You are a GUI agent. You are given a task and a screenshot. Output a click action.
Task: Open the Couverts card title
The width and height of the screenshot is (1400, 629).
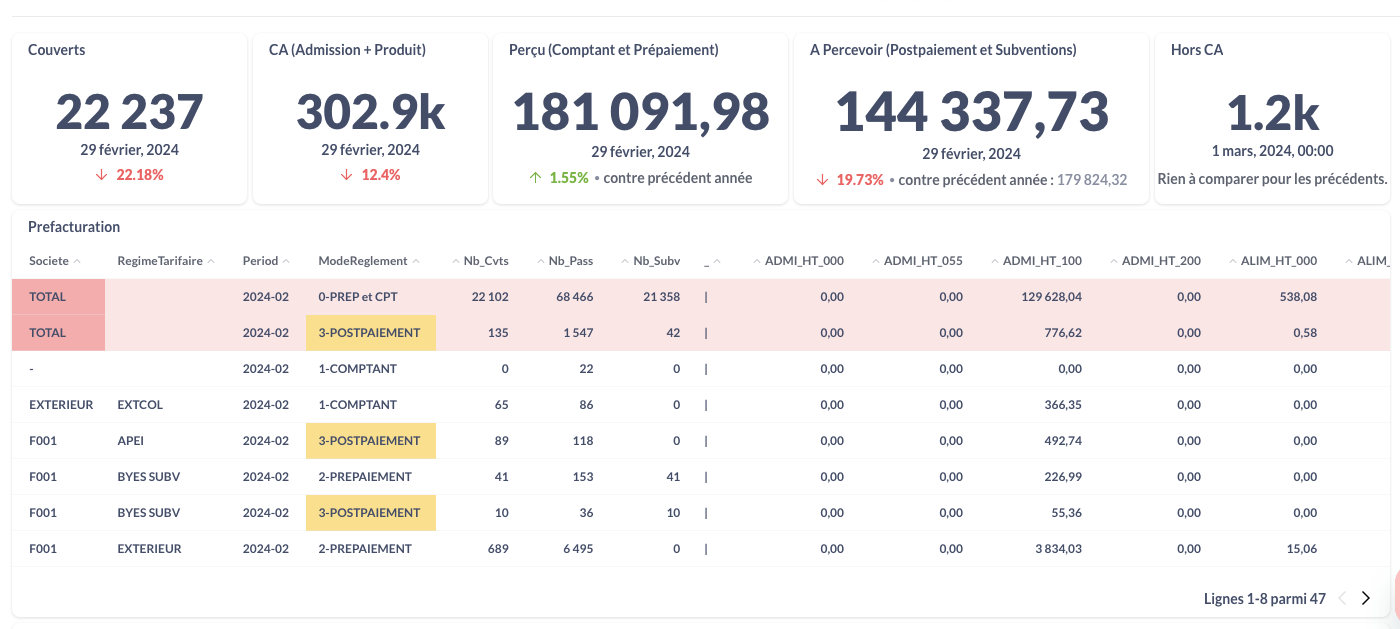click(56, 50)
